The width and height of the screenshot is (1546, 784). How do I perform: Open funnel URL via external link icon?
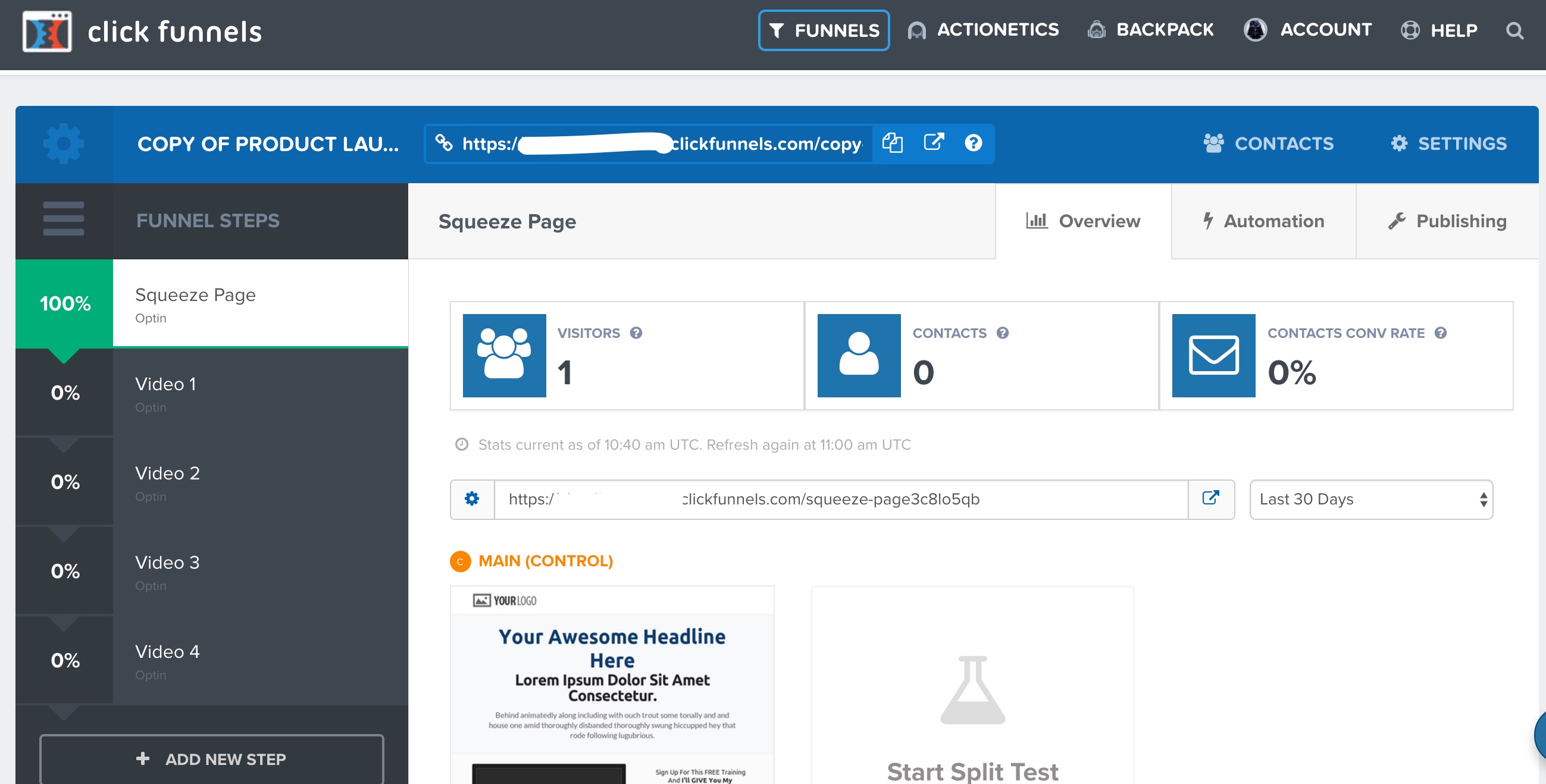[x=933, y=143]
